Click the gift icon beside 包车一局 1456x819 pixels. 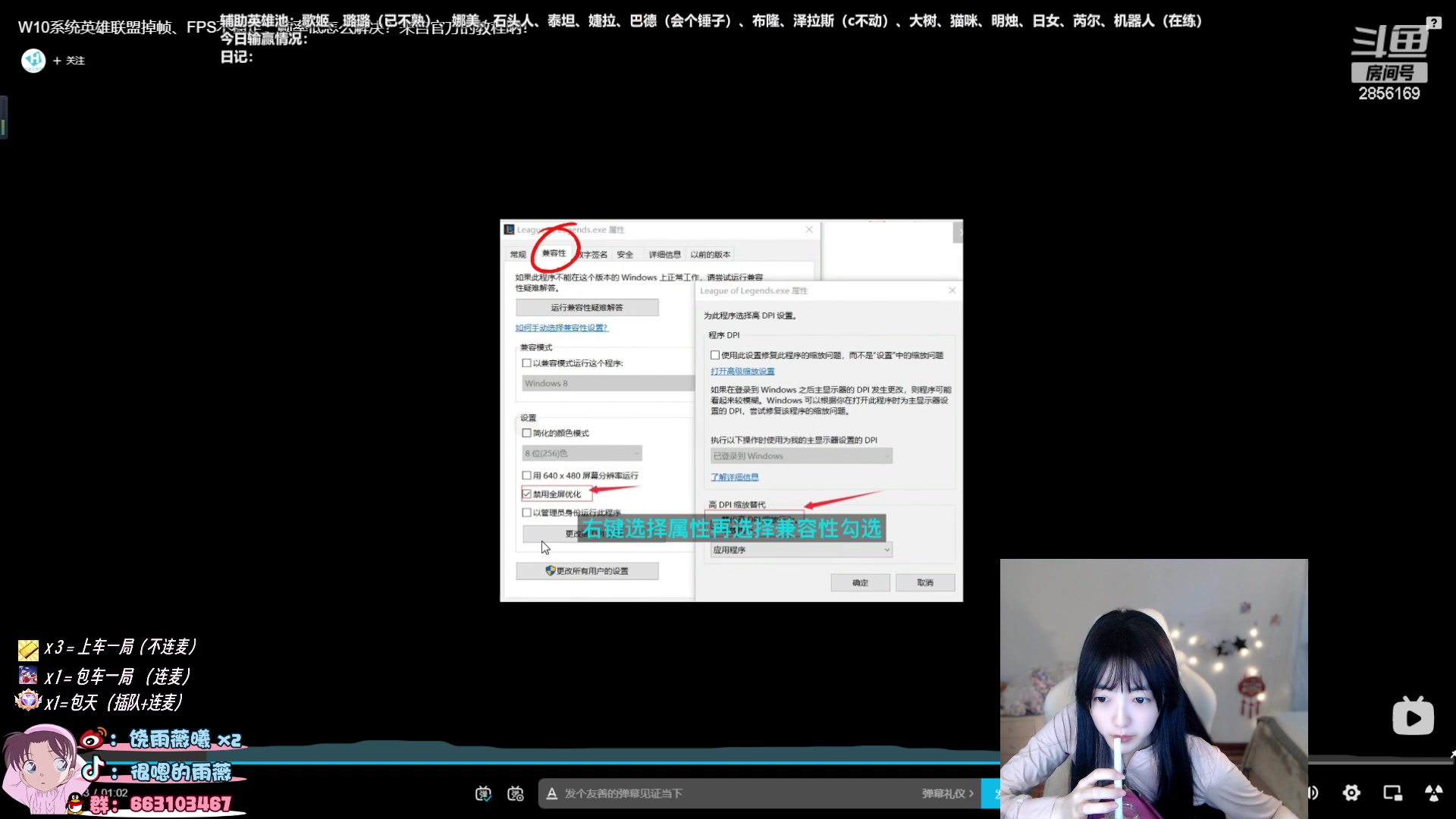click(28, 675)
